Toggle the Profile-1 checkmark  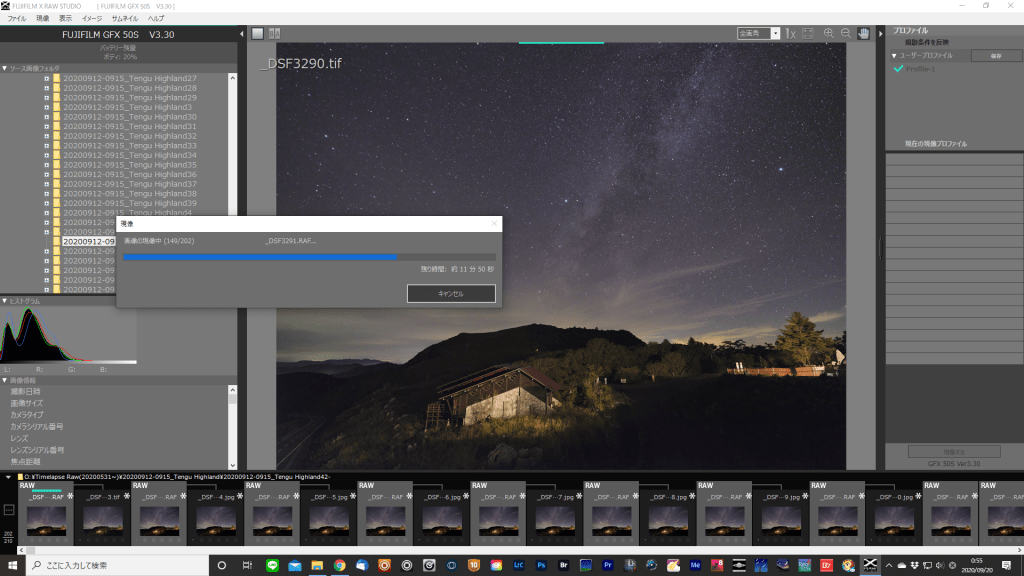[x=899, y=69]
